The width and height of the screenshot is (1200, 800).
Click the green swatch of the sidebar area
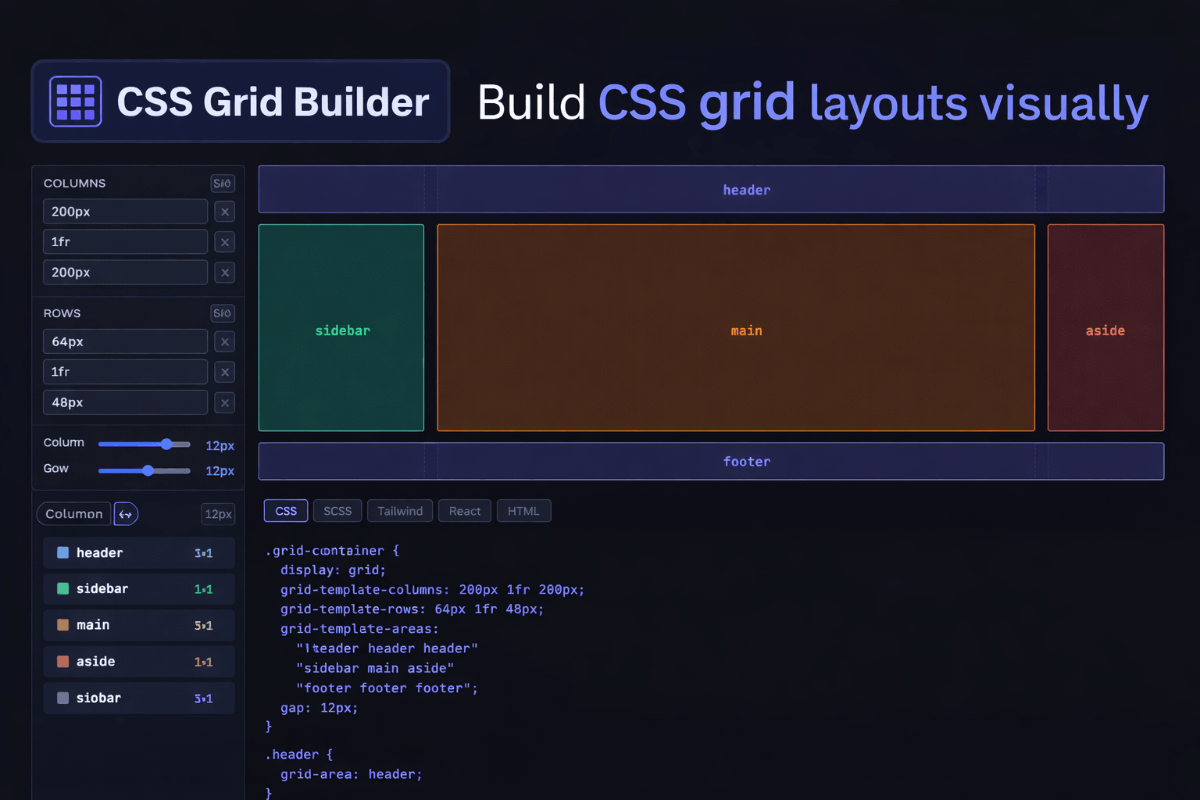click(63, 589)
